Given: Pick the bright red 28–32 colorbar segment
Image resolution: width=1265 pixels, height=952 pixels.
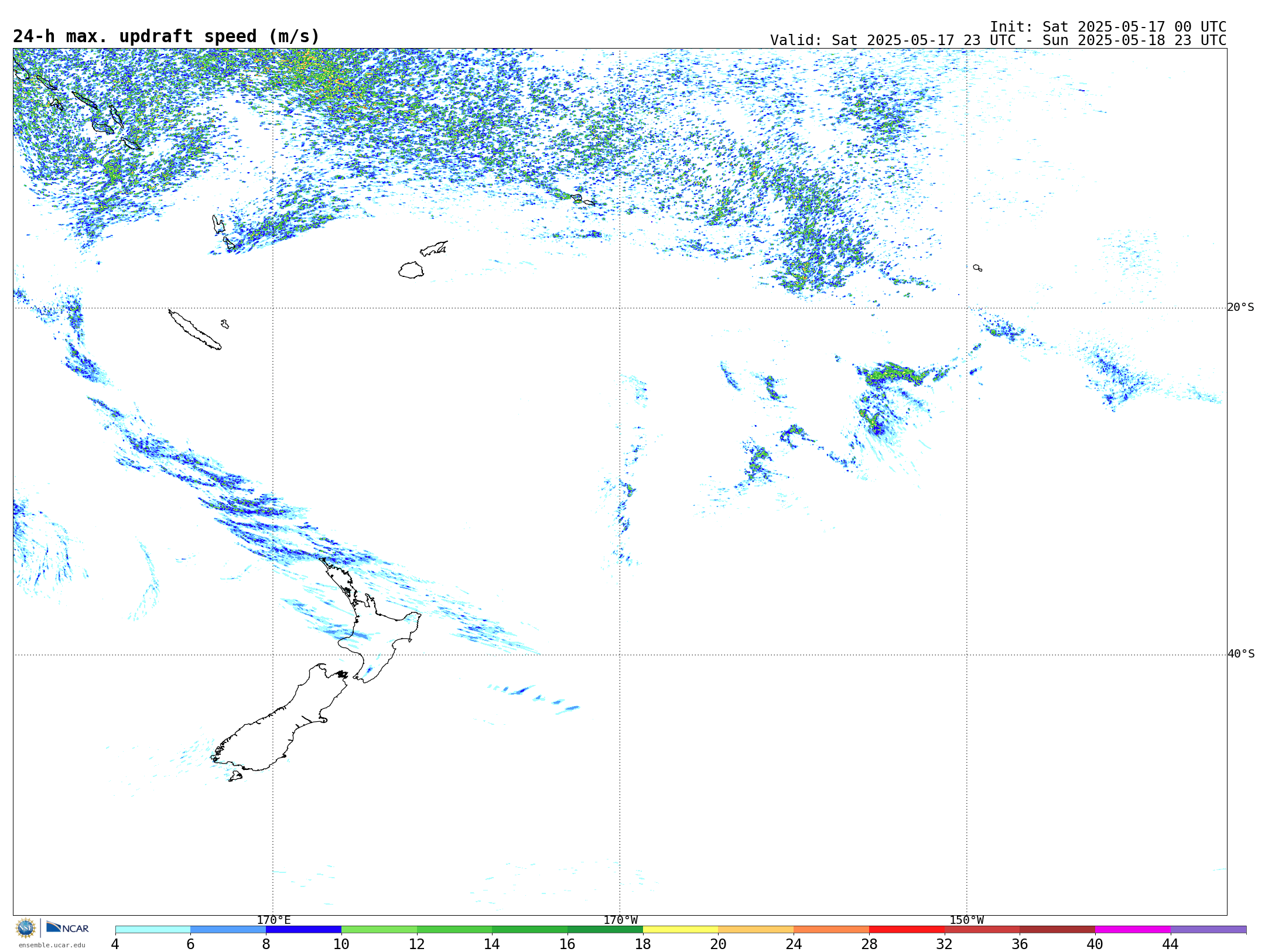Looking at the screenshot, I should [x=906, y=929].
